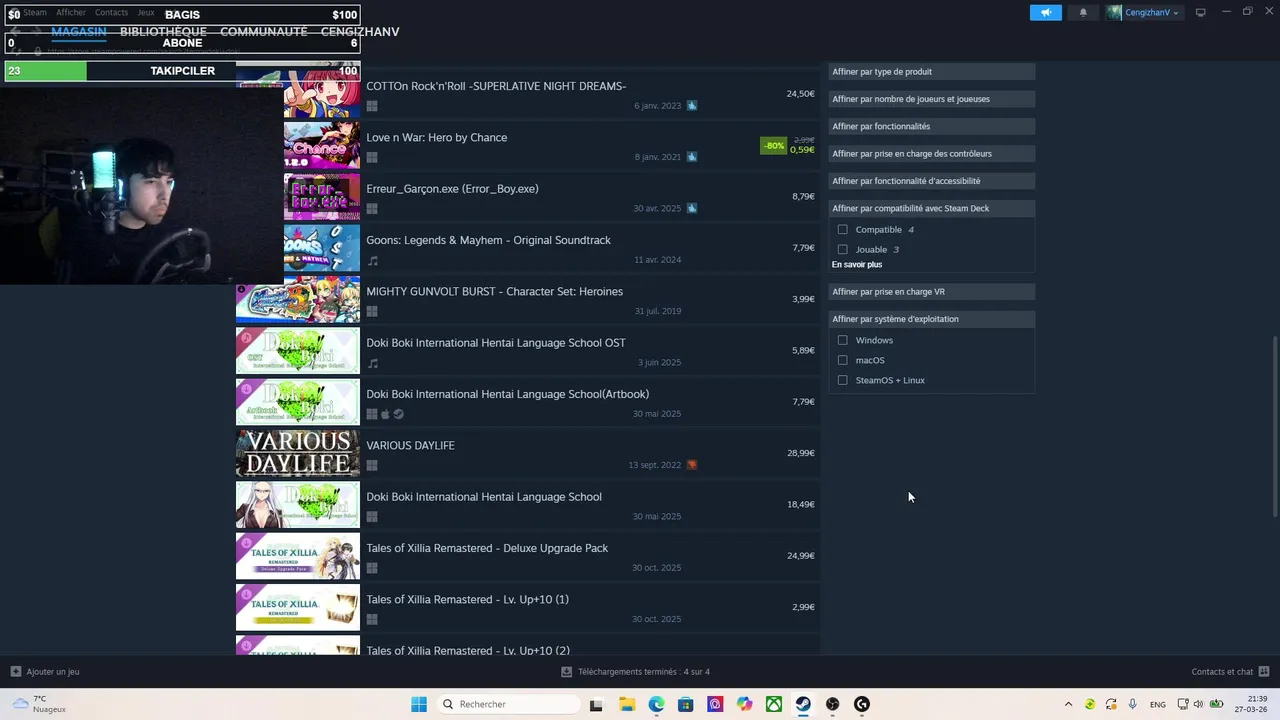Expand Affiner par nombre de joueurs et joueuses
This screenshot has width=1280, height=720.
coord(931,99)
